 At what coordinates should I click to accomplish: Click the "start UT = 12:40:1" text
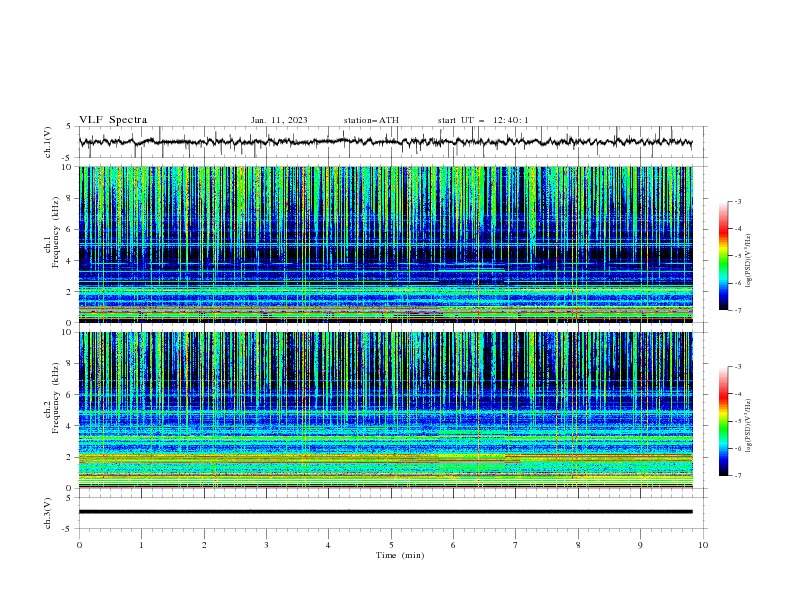click(483, 120)
